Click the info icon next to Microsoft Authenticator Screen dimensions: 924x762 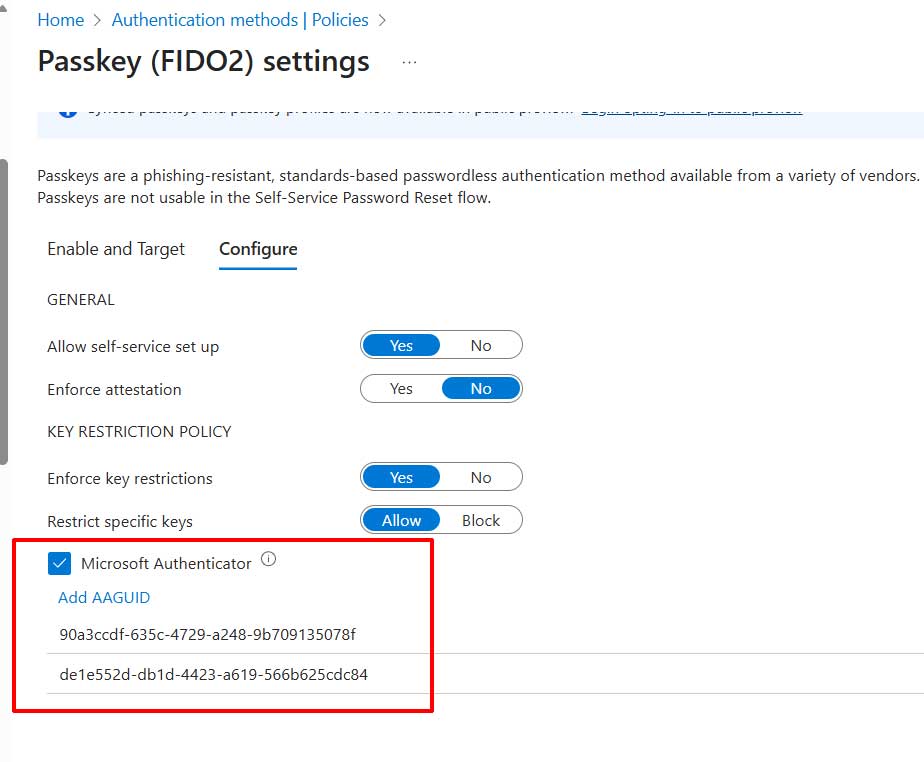coord(268,560)
